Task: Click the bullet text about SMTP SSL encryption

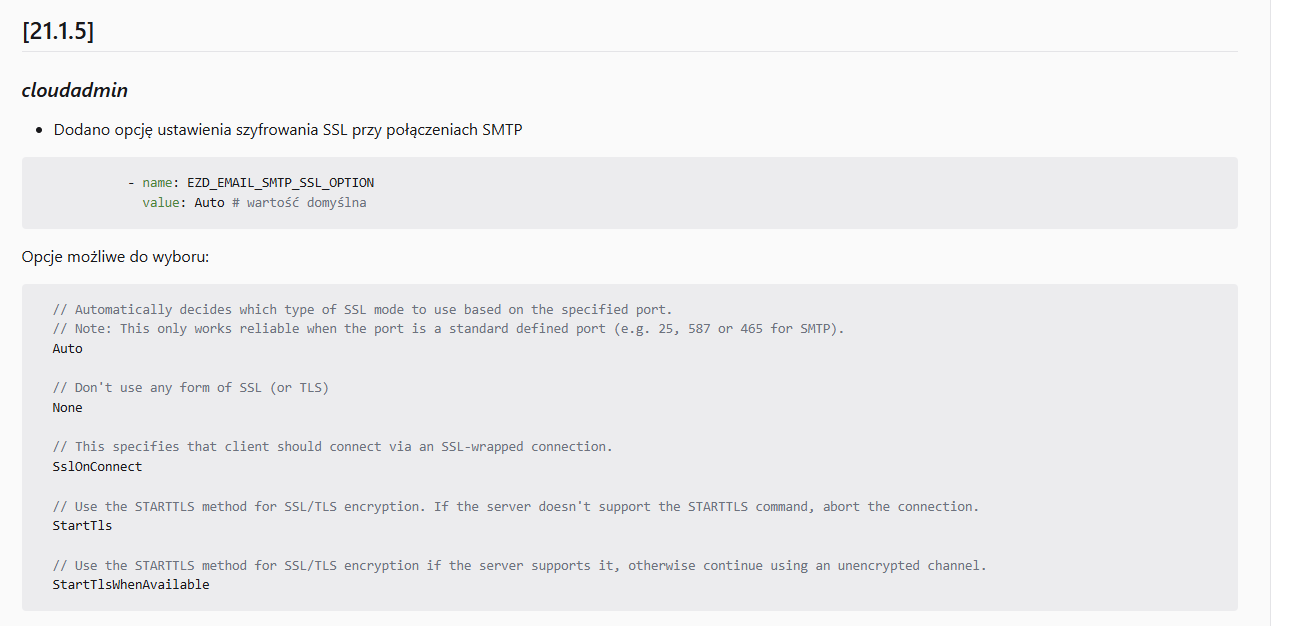Action: pyautogui.click(x=288, y=130)
